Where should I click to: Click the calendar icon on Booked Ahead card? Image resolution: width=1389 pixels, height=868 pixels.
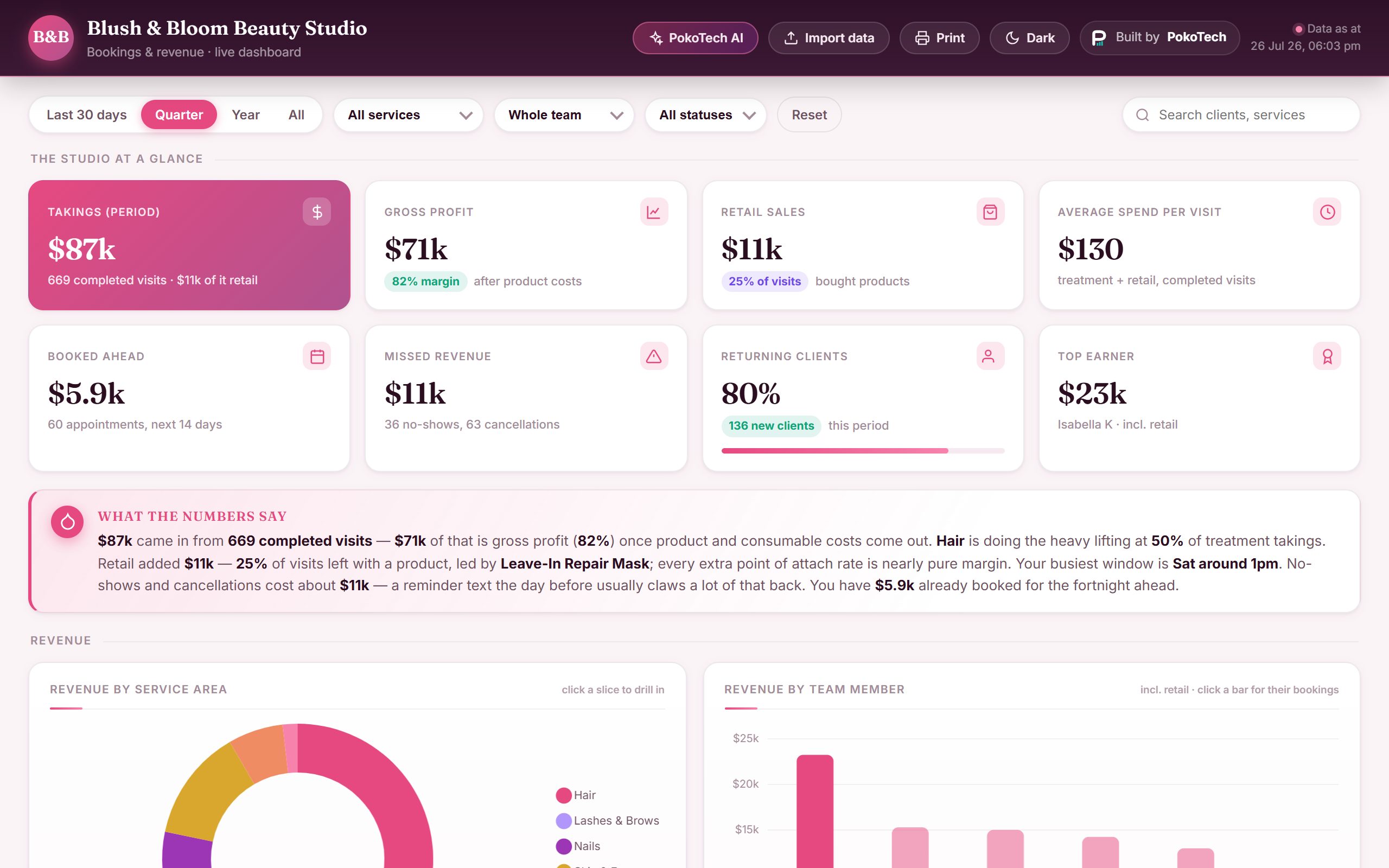(317, 356)
